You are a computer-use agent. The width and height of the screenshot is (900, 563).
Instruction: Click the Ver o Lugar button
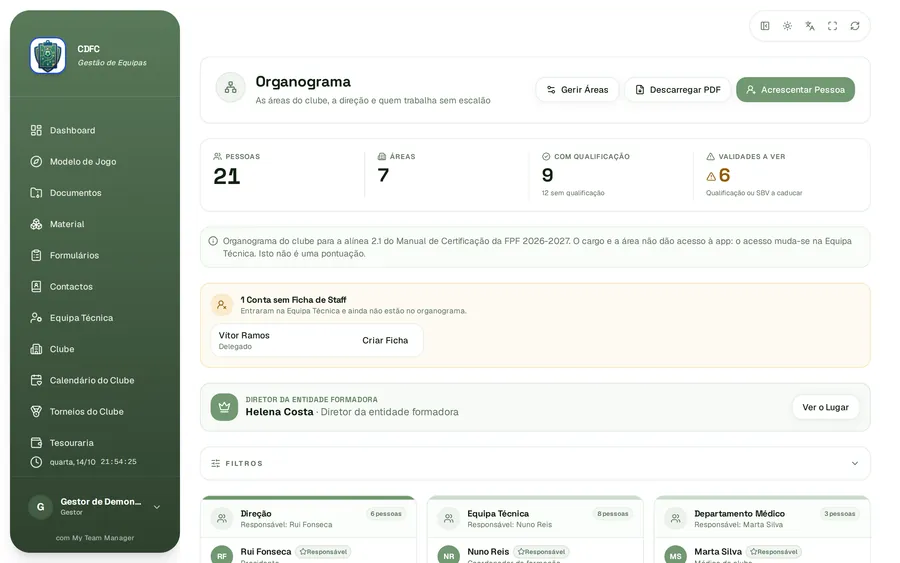tap(825, 407)
